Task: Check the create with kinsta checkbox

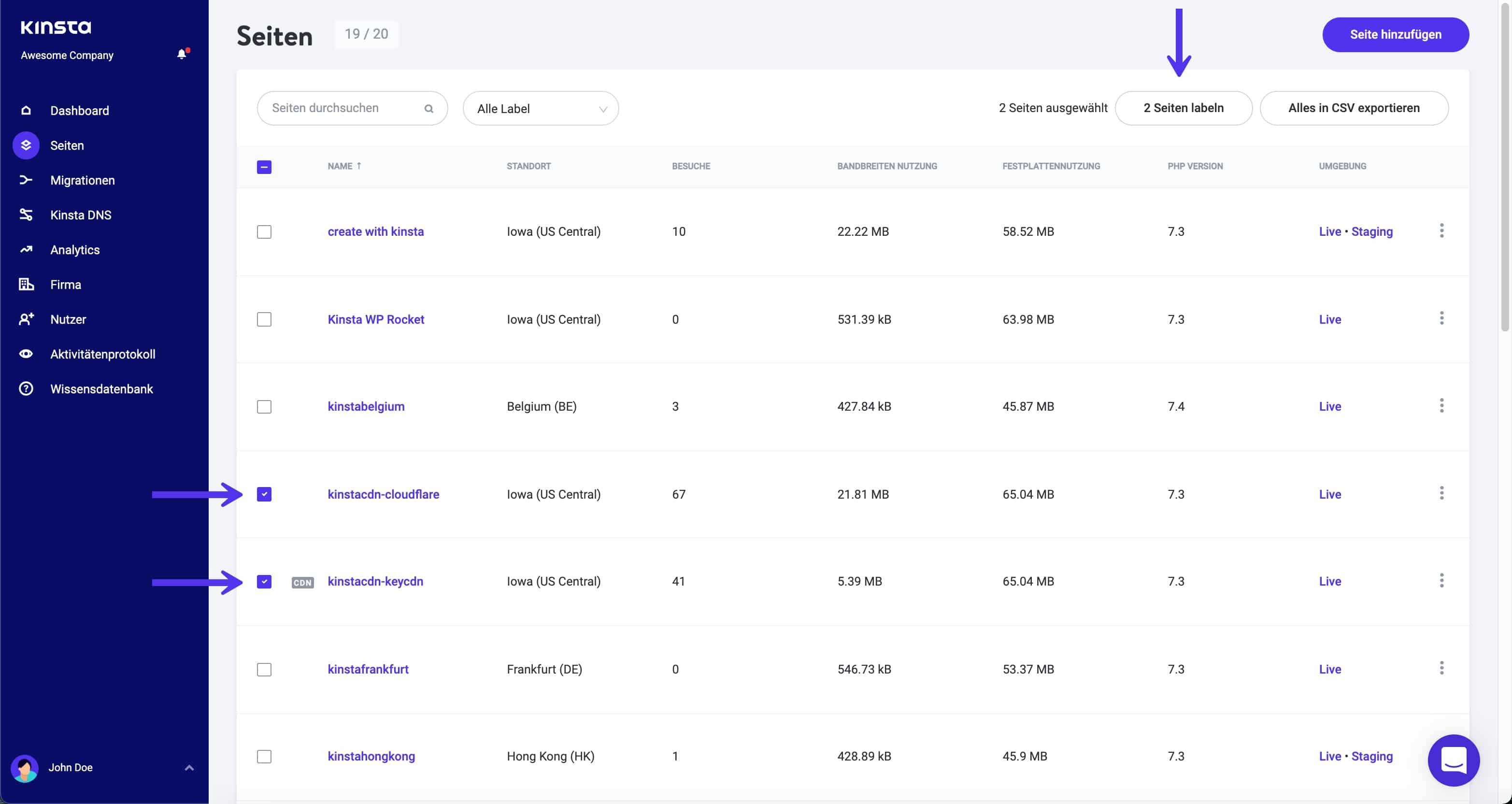Action: coord(264,231)
